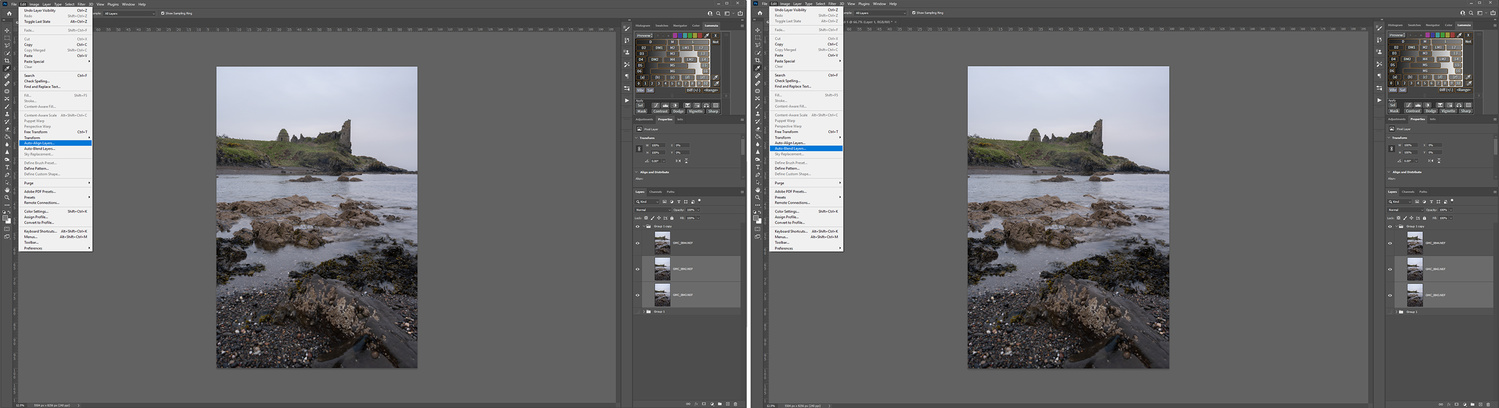This screenshot has height=408, width=1499.
Task: Click Keyboard Shortcuts in left window Edit menu
Action: click(x=56, y=231)
